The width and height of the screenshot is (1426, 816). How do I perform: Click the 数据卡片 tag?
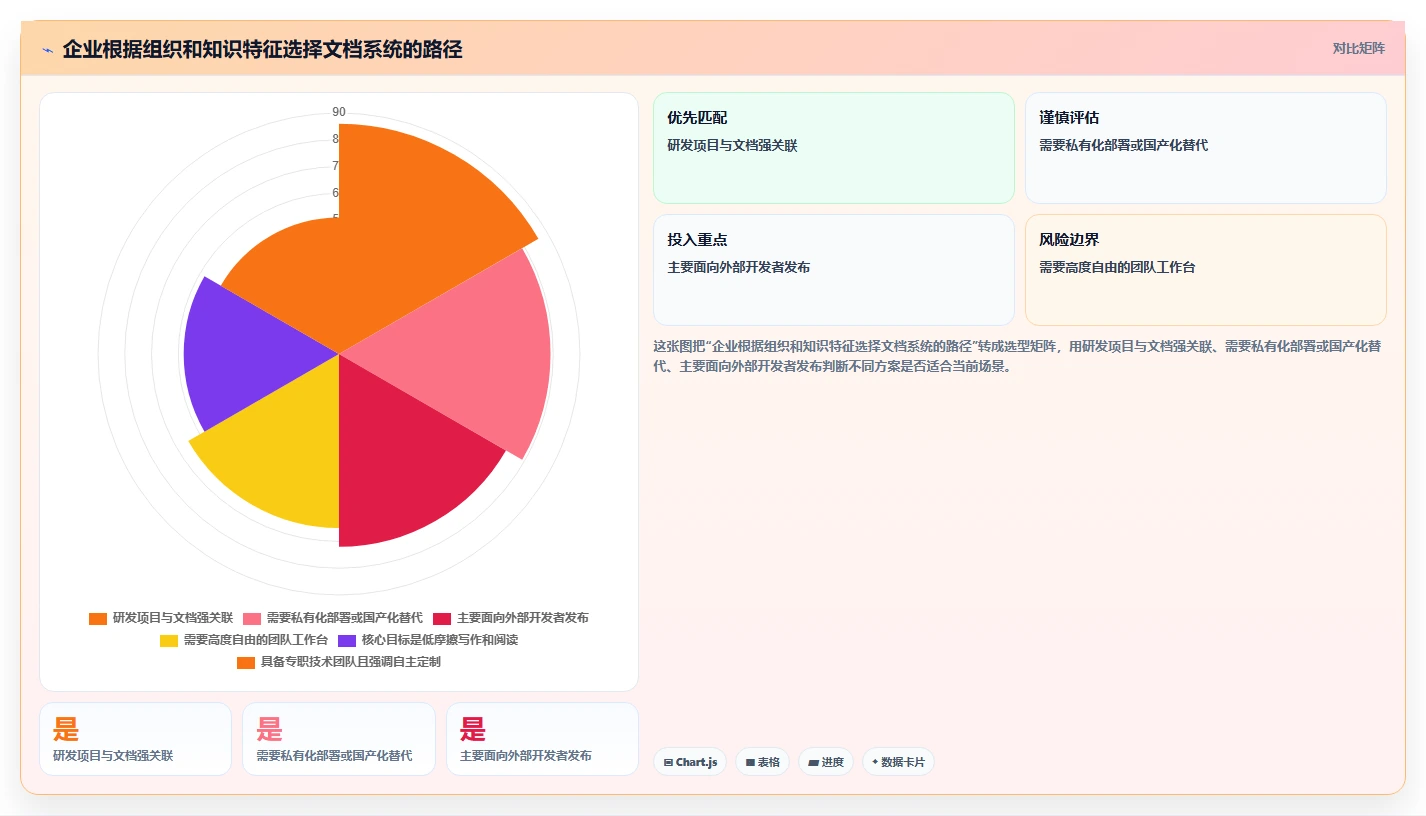898,762
